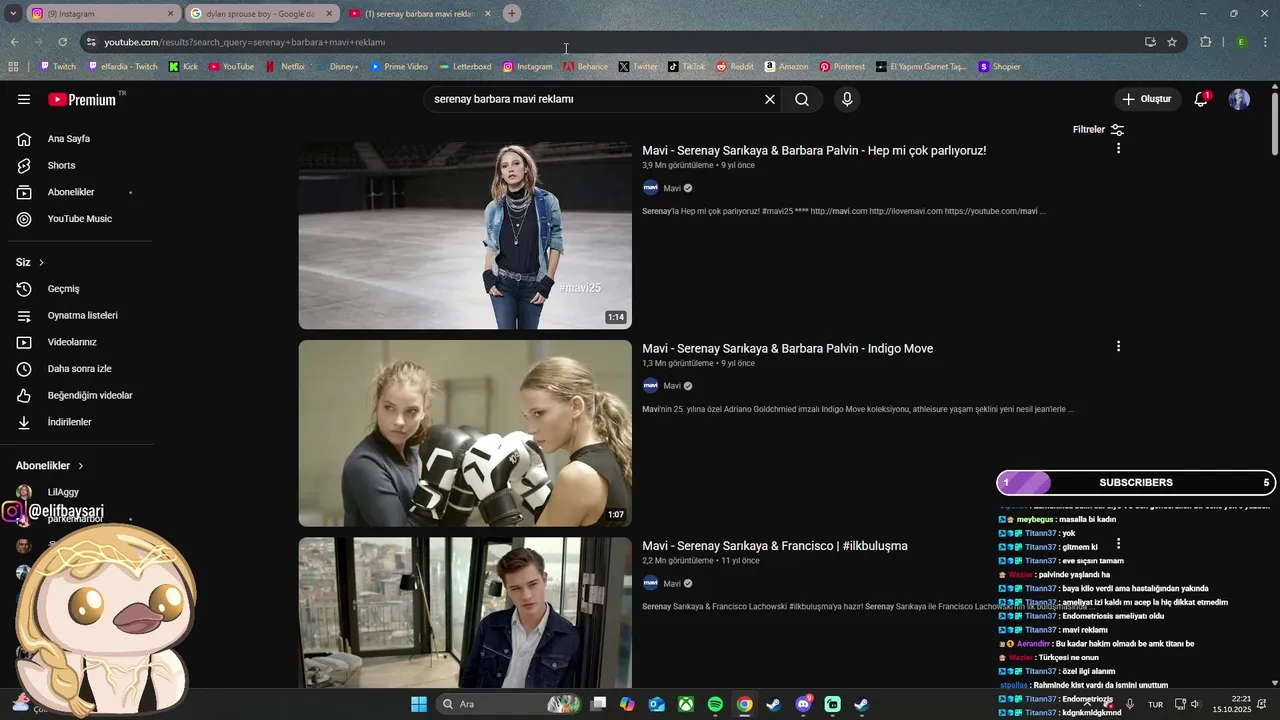This screenshot has width=1280, height=720.
Task: Switch the TUR keyboard language indicator
Action: click(1155, 704)
